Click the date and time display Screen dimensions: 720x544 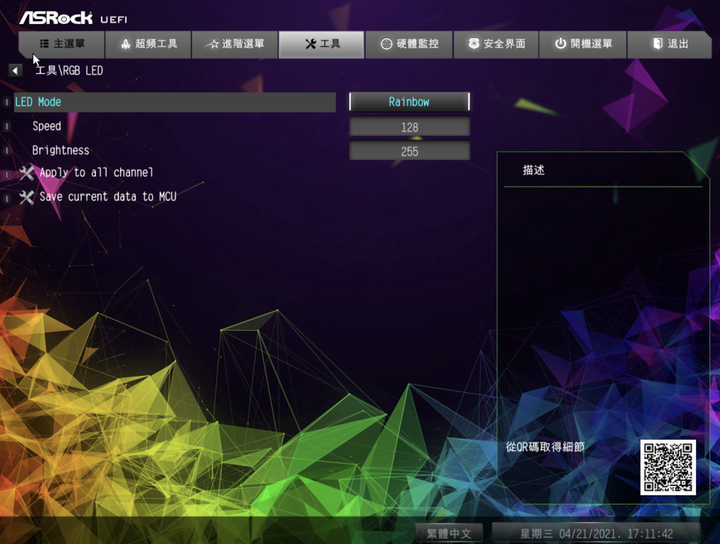[x=596, y=533]
